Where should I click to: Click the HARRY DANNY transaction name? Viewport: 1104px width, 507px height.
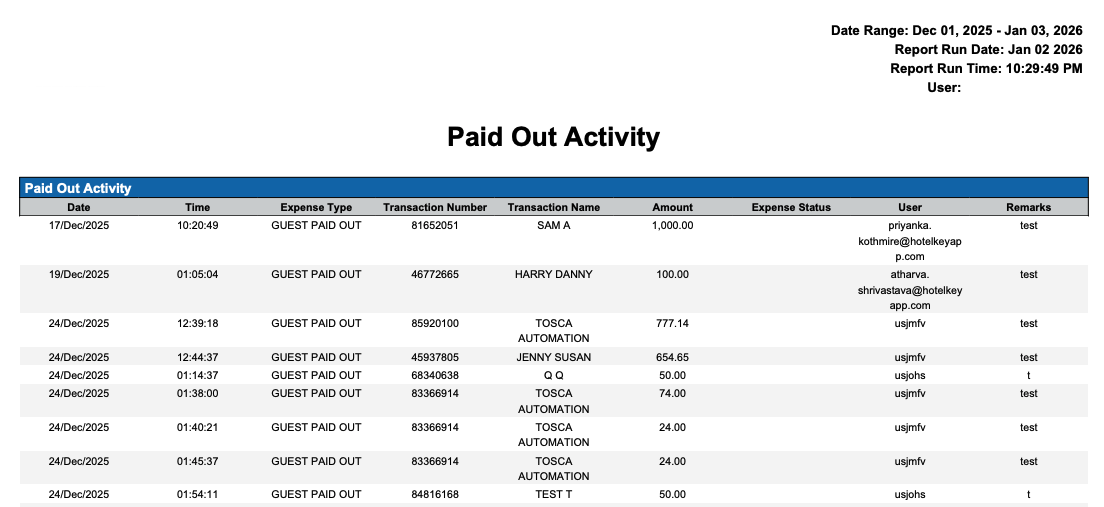click(553, 274)
